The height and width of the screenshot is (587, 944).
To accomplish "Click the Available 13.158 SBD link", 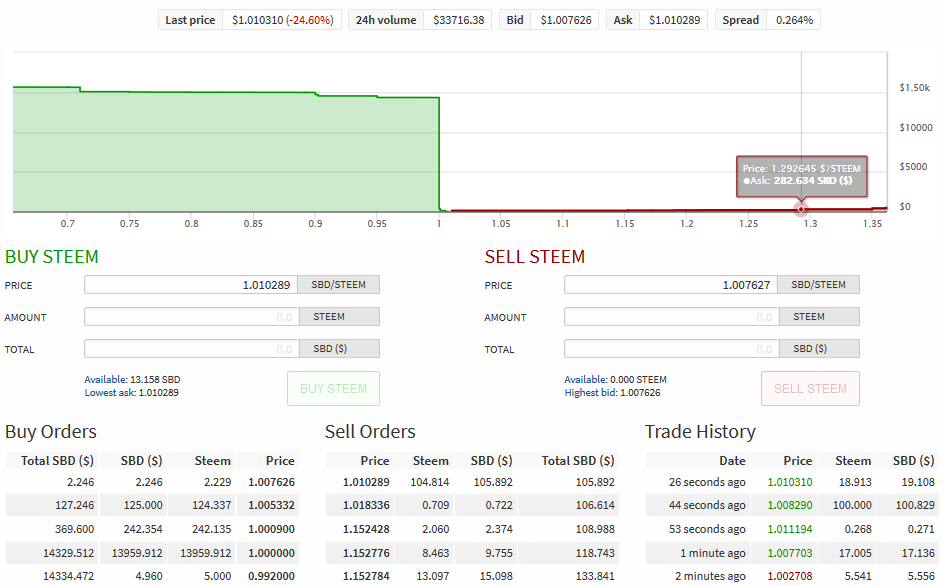I will pos(132,379).
